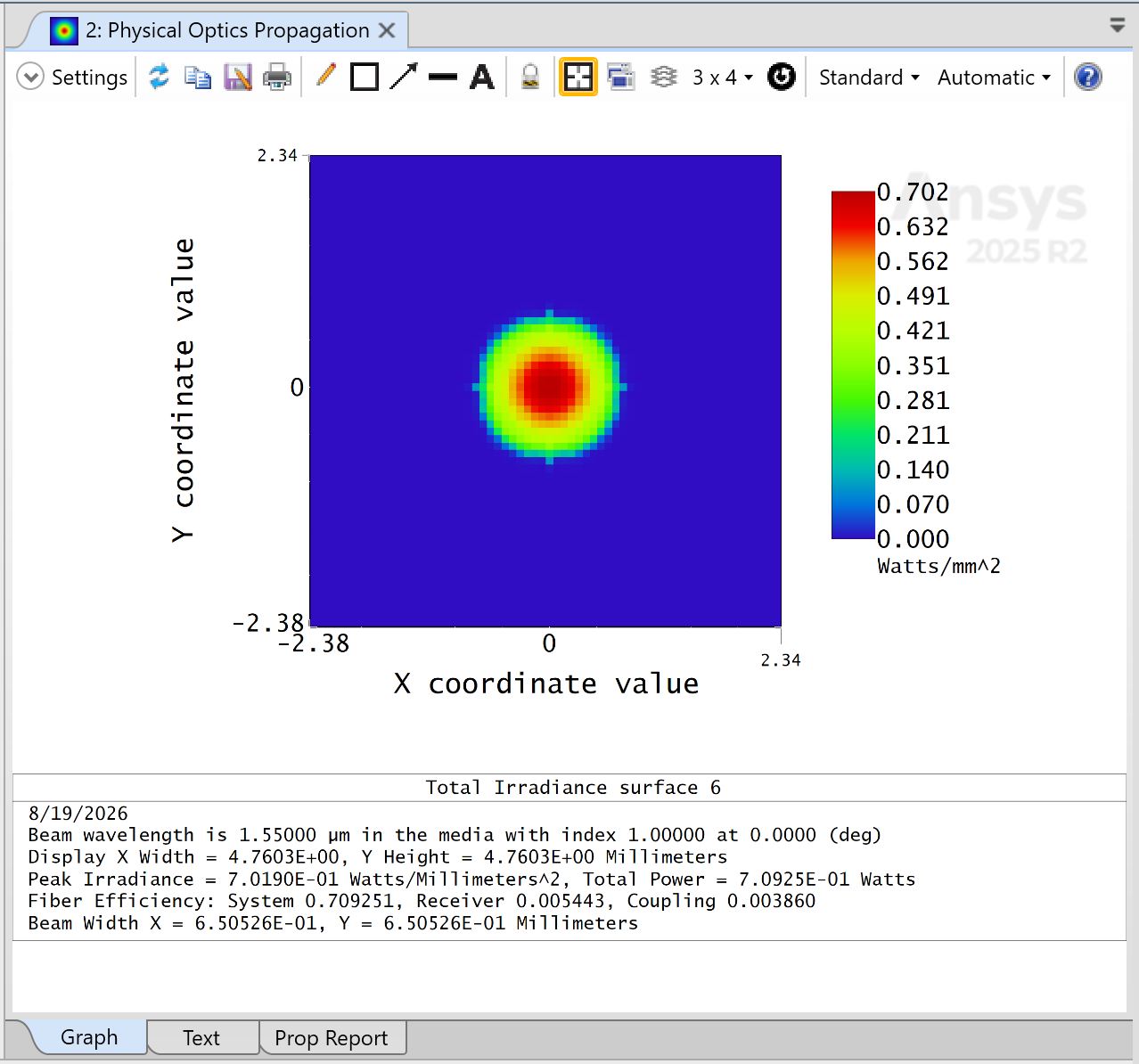Click the clone window icon
Screen dimensions: 1139x1064
[x=621, y=77]
